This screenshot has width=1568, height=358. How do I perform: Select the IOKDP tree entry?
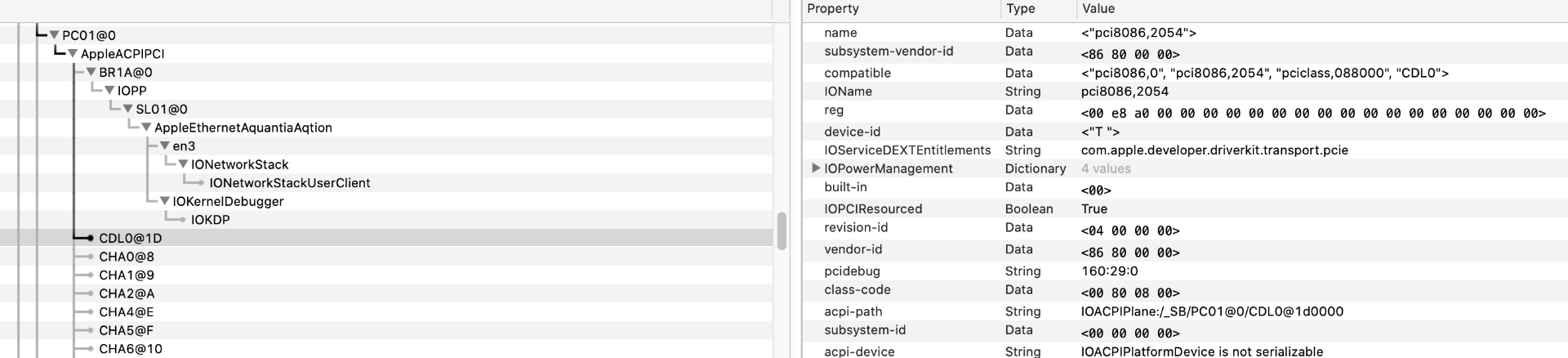click(210, 220)
